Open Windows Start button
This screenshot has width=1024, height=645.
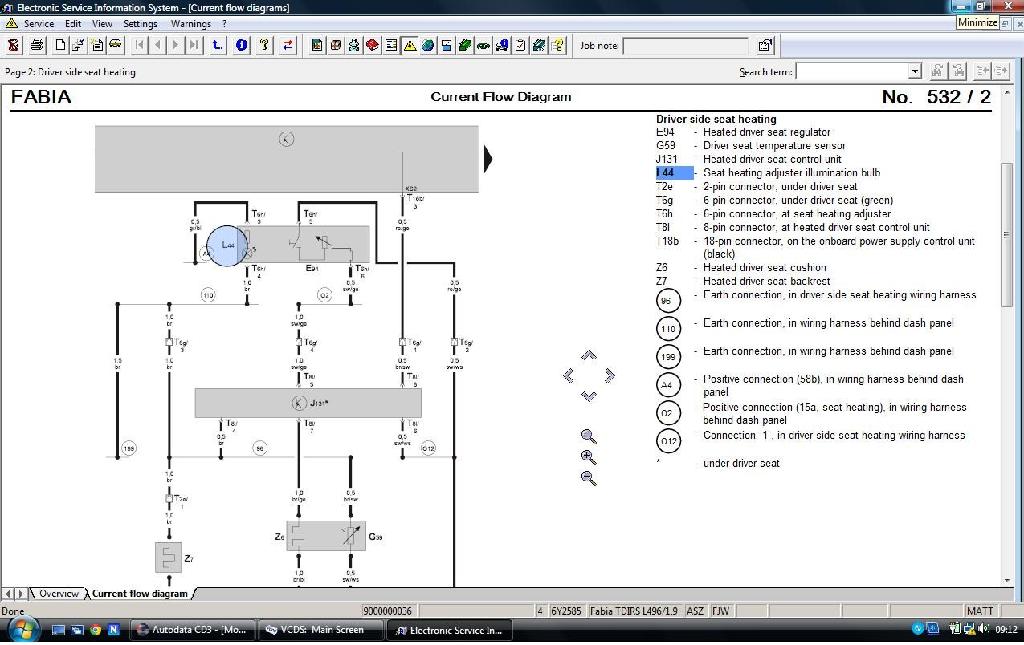coord(22,630)
